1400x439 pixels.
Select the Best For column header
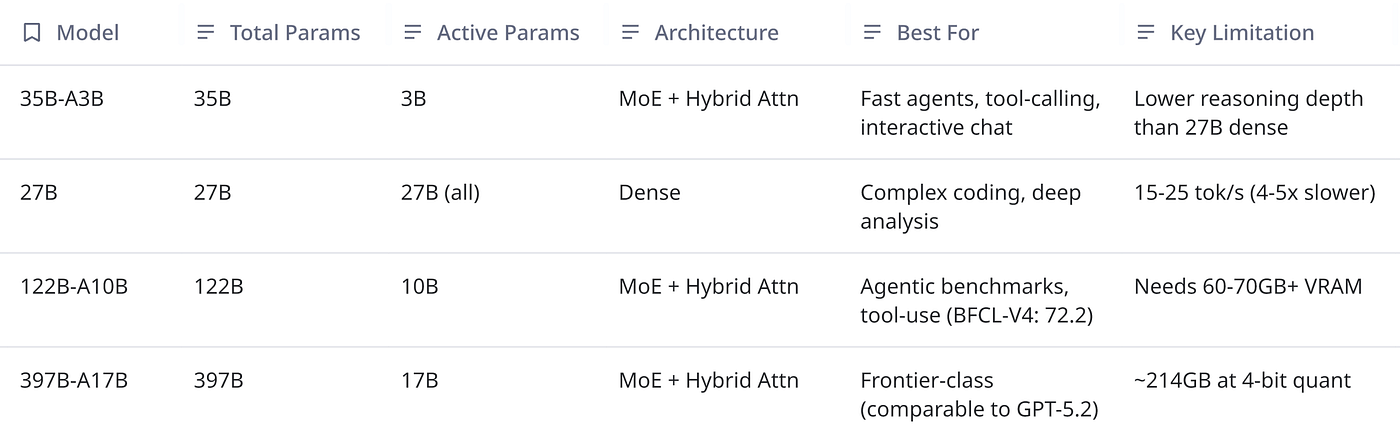tap(938, 33)
